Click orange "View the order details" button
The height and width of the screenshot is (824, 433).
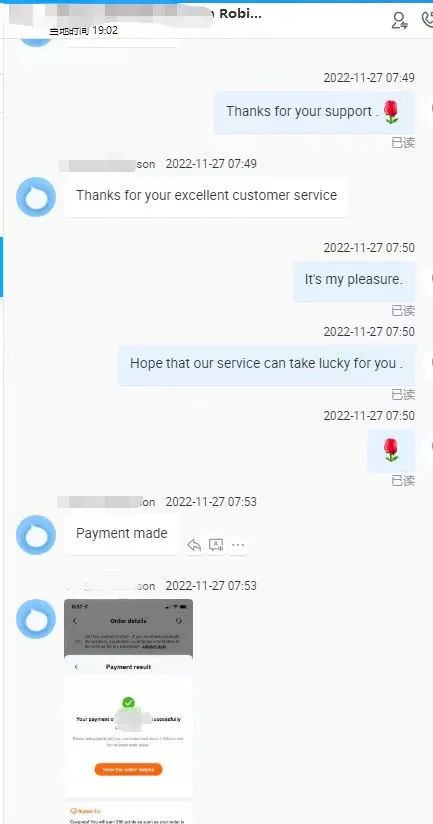click(128, 769)
